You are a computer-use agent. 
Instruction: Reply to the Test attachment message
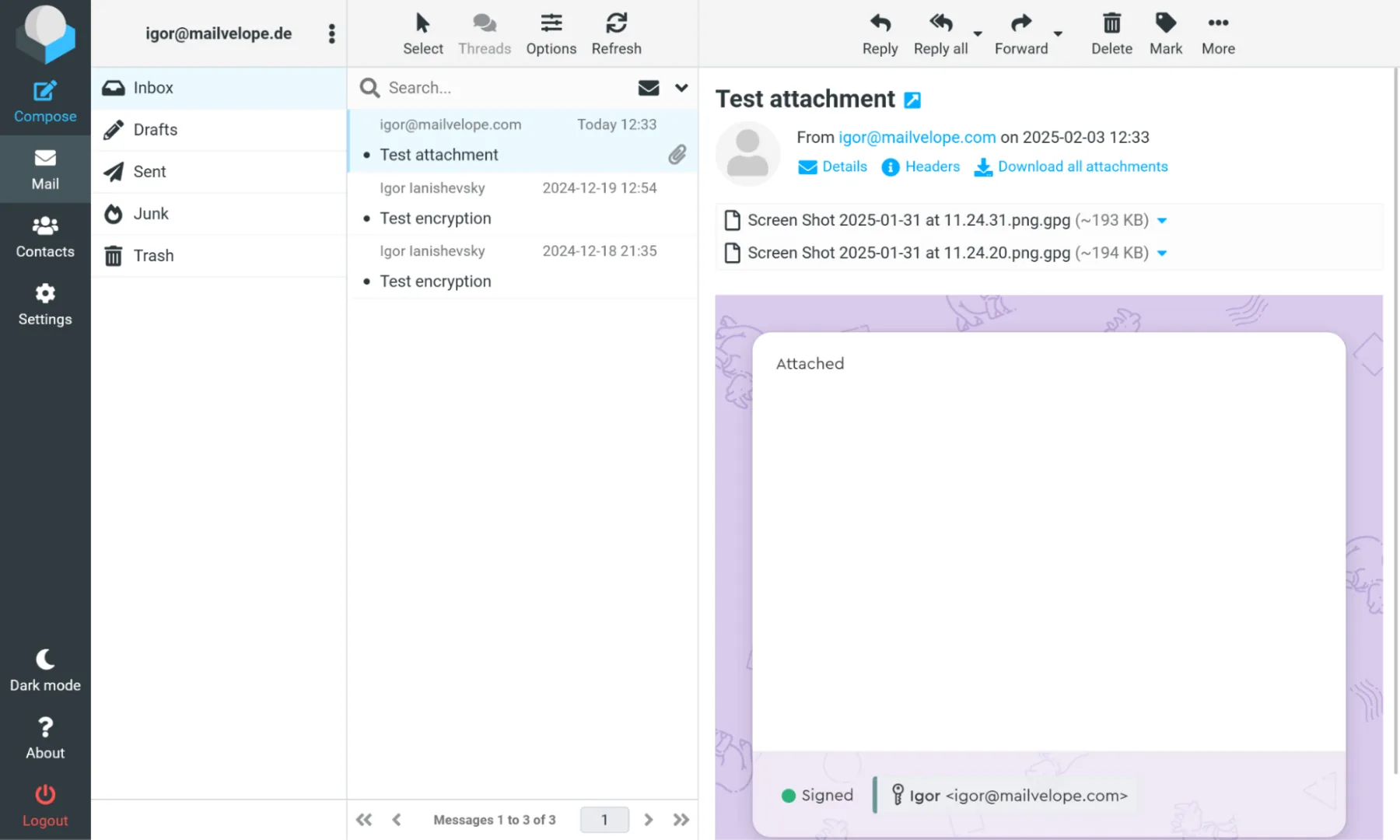[x=880, y=33]
